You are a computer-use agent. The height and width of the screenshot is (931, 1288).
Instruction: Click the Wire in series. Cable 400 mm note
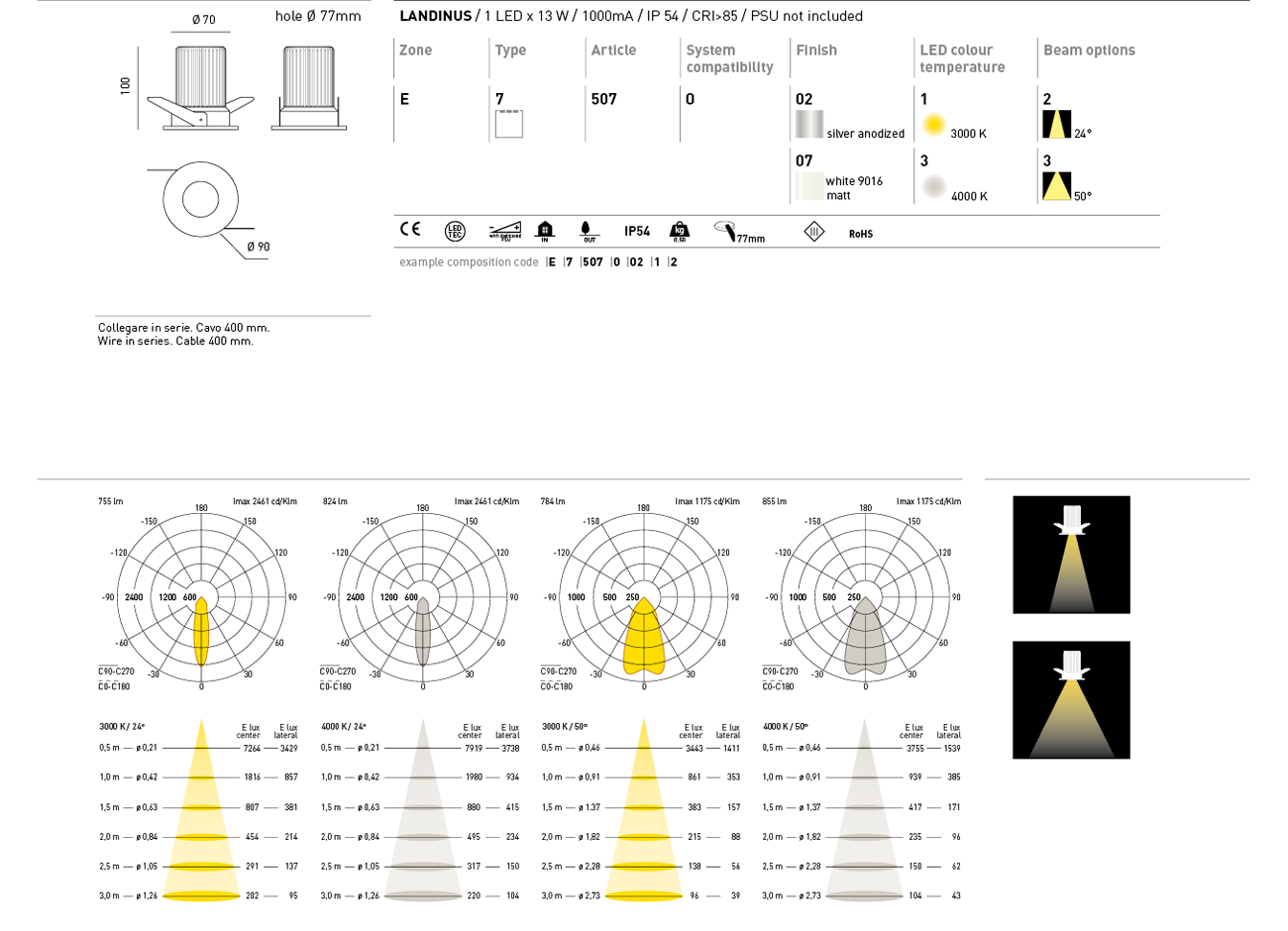175,341
